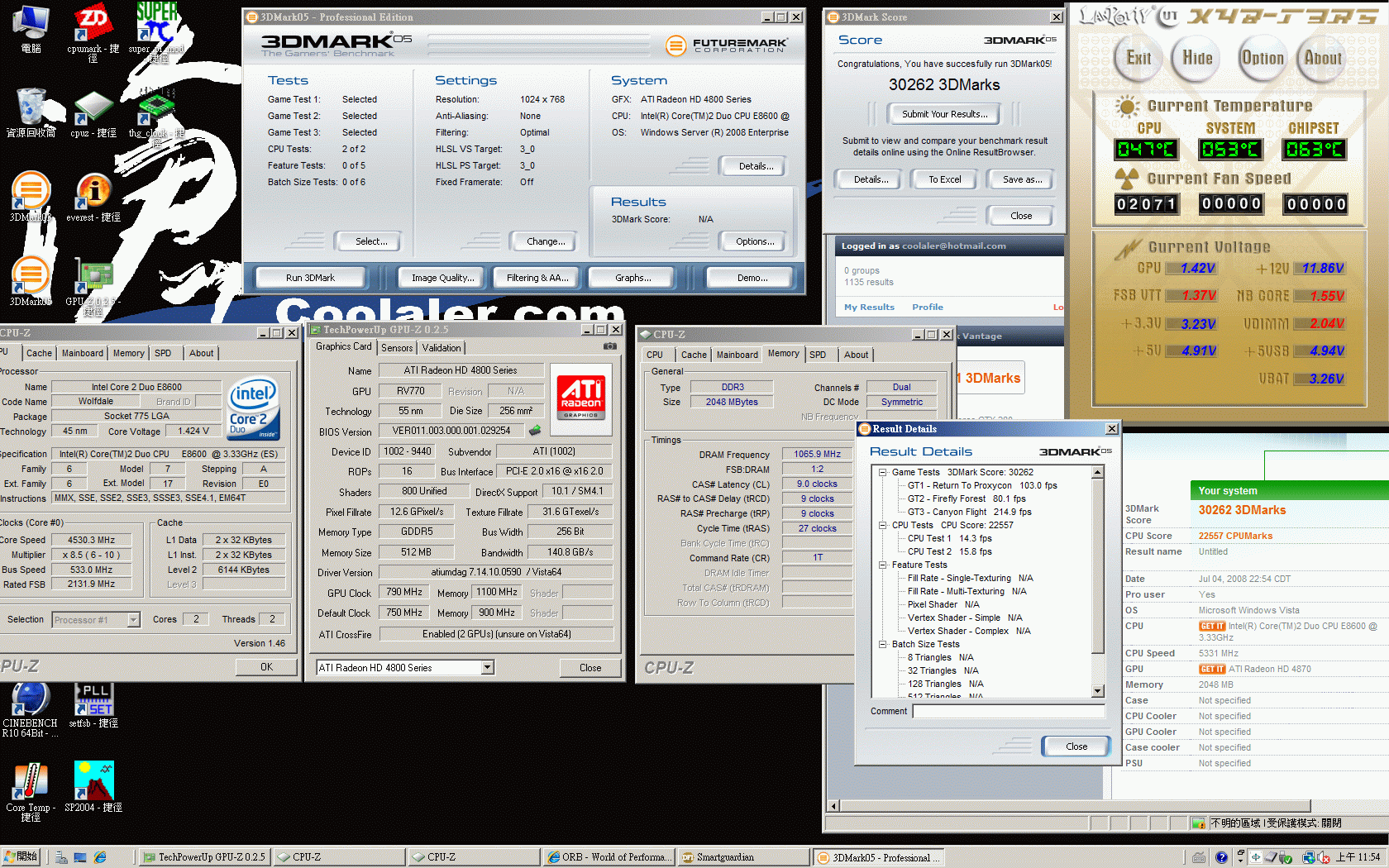
Task: Open the Processor #1 selection dropdown in CPU-Z
Action: 133,619
